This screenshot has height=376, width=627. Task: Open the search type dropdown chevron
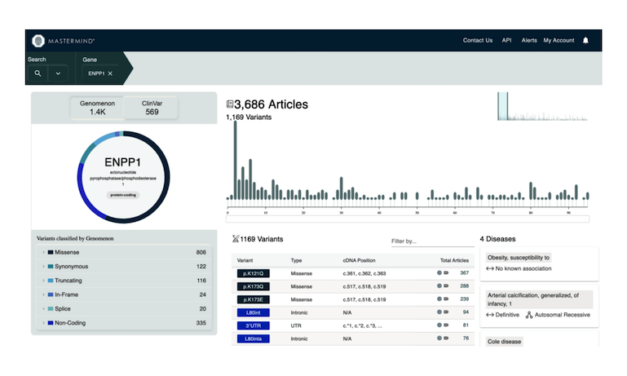coord(58,74)
